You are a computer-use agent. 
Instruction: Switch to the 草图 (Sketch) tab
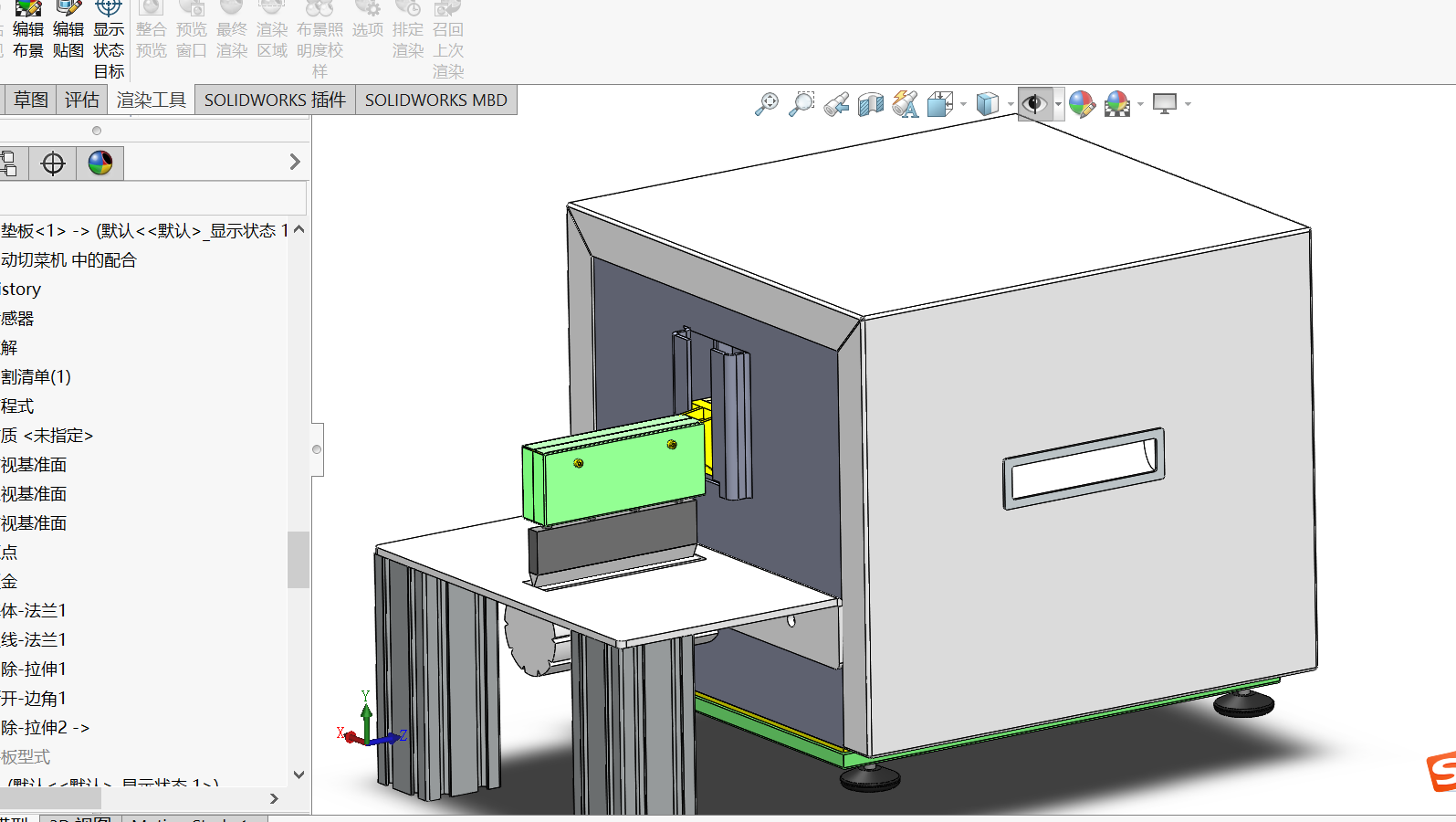[x=31, y=100]
